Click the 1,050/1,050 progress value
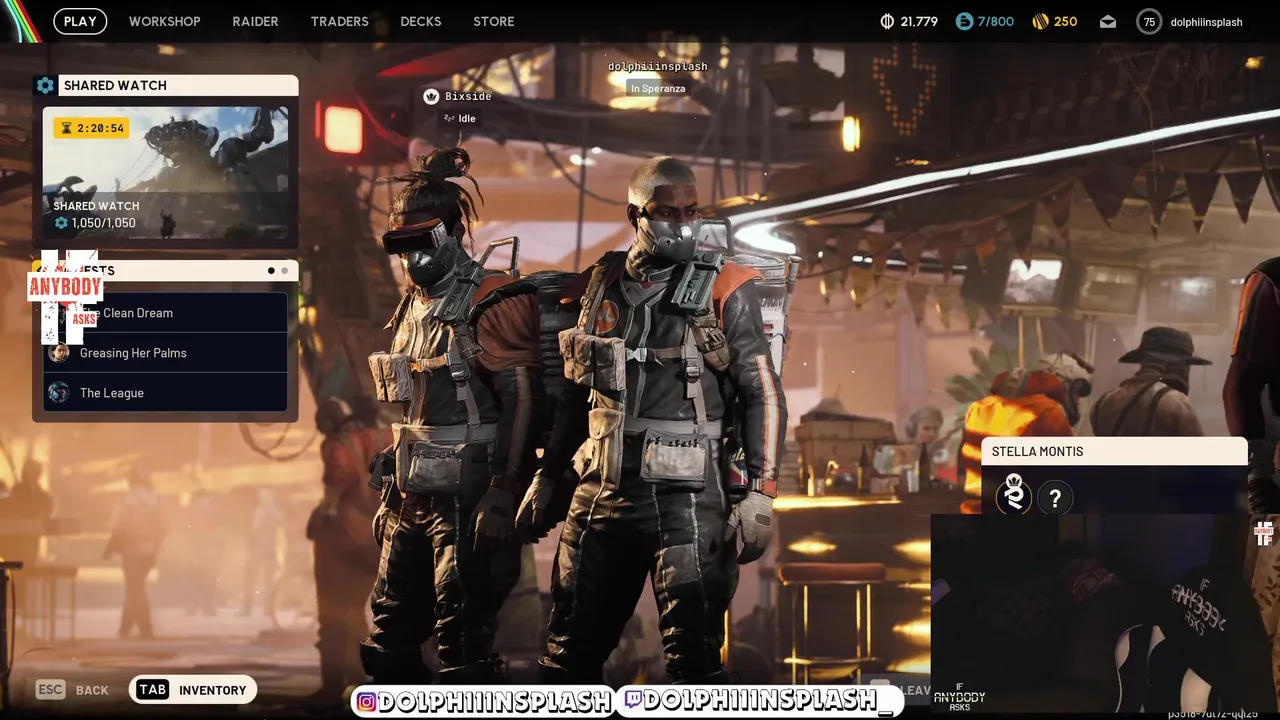 tap(103, 223)
